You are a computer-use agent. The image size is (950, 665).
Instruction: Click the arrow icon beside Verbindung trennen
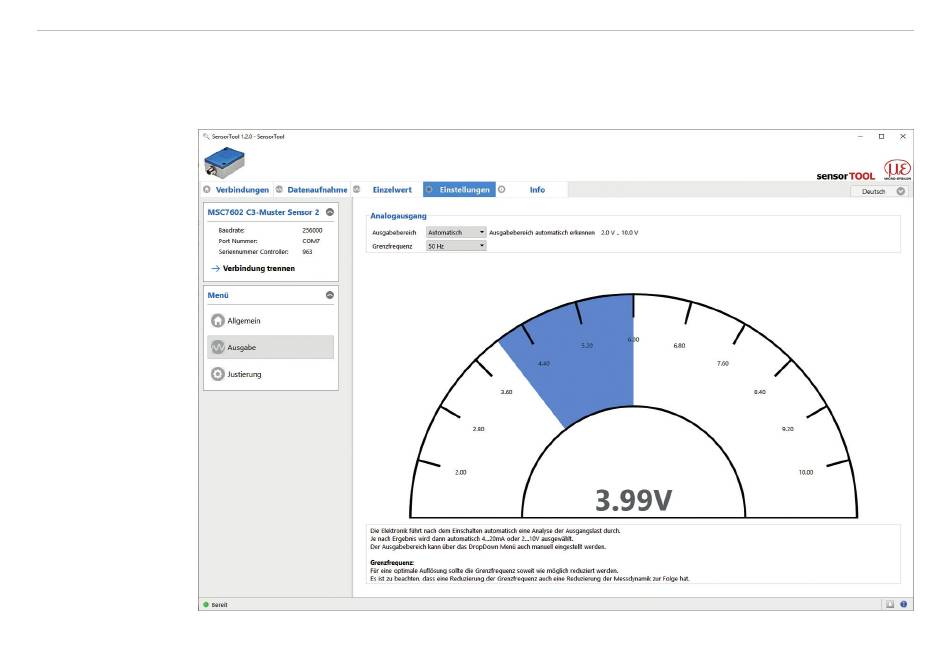(215, 268)
